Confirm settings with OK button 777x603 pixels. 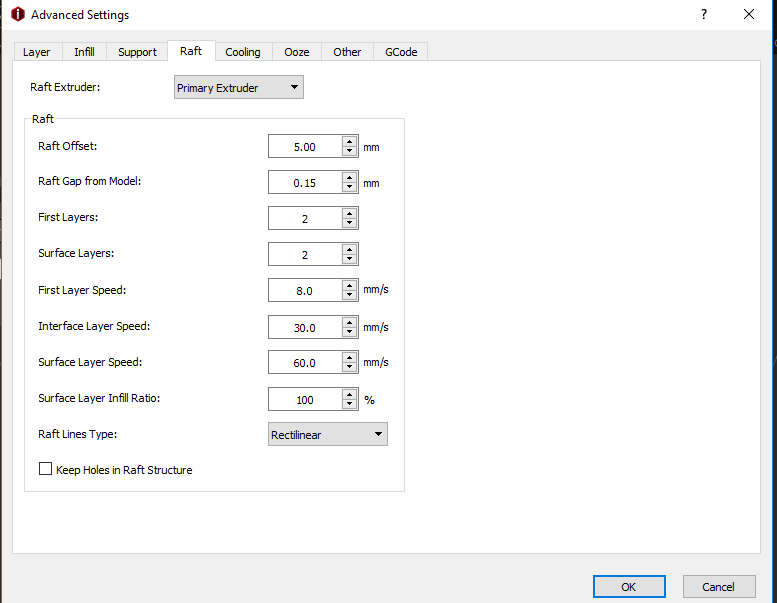pyautogui.click(x=629, y=587)
